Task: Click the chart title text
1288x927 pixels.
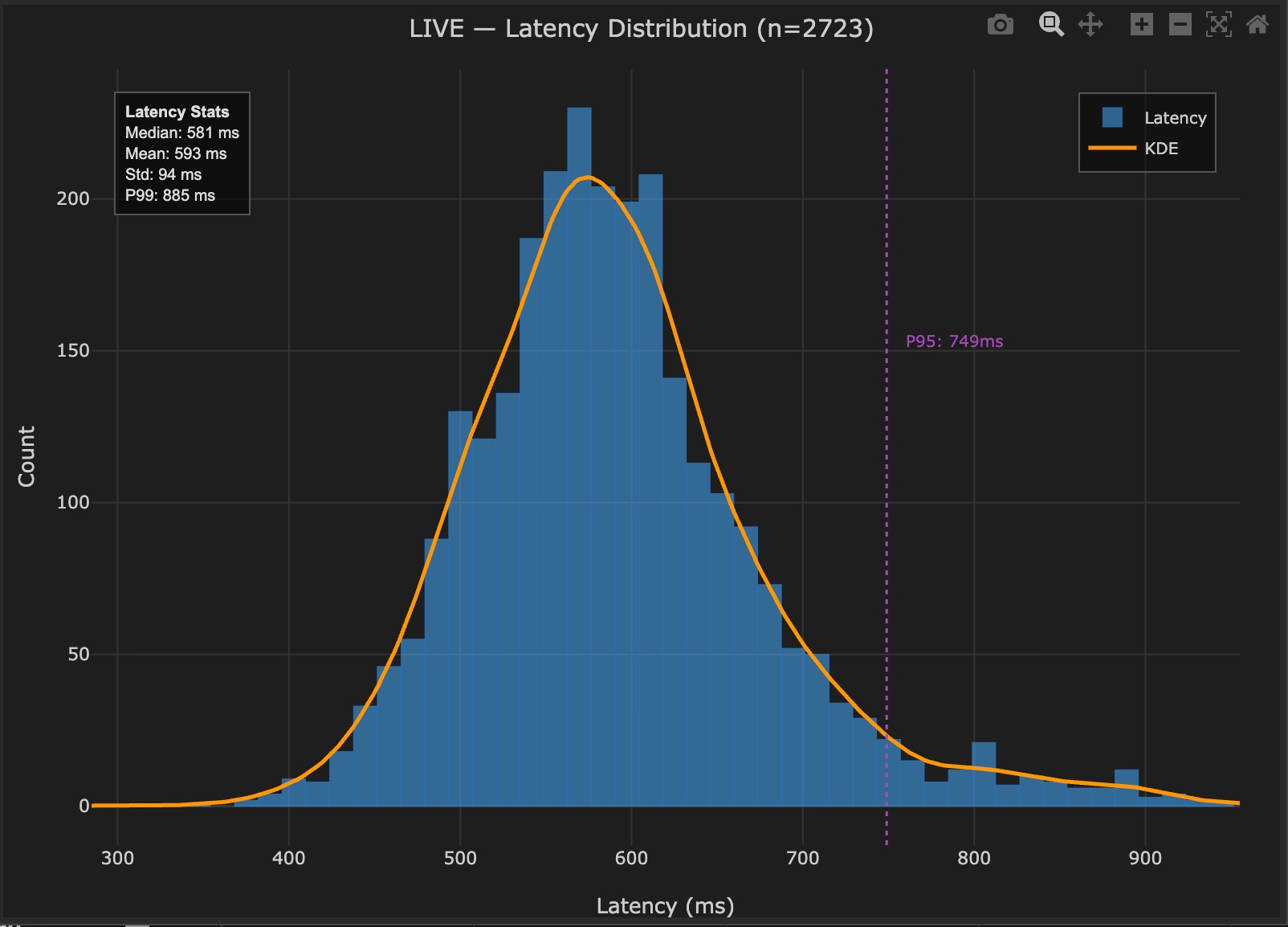Action: pos(642,29)
